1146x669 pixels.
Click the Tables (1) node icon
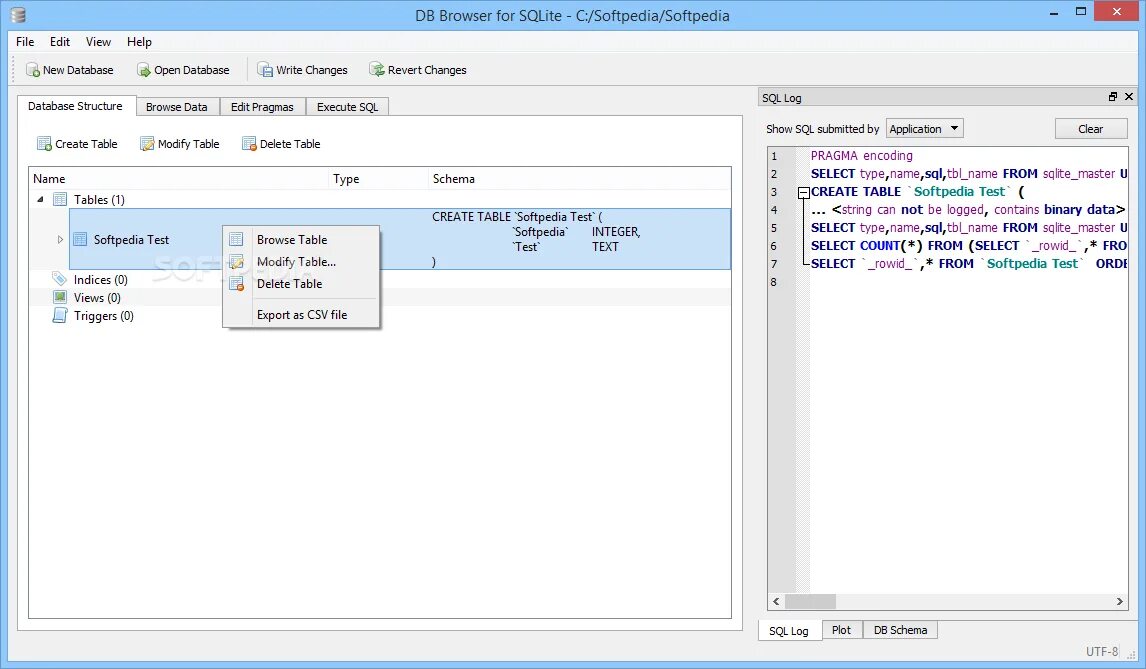point(60,200)
